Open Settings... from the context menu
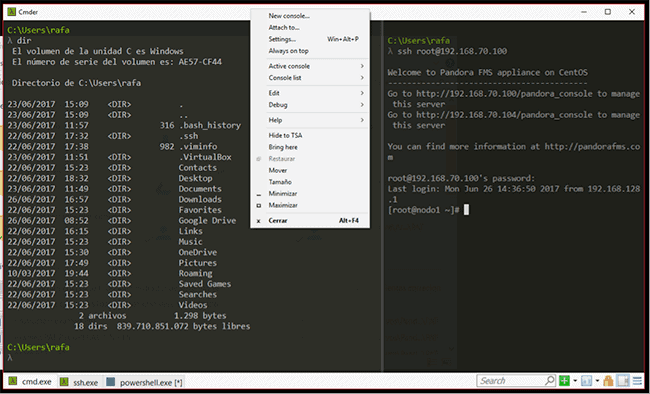650x394 pixels. pyautogui.click(x=310, y=39)
